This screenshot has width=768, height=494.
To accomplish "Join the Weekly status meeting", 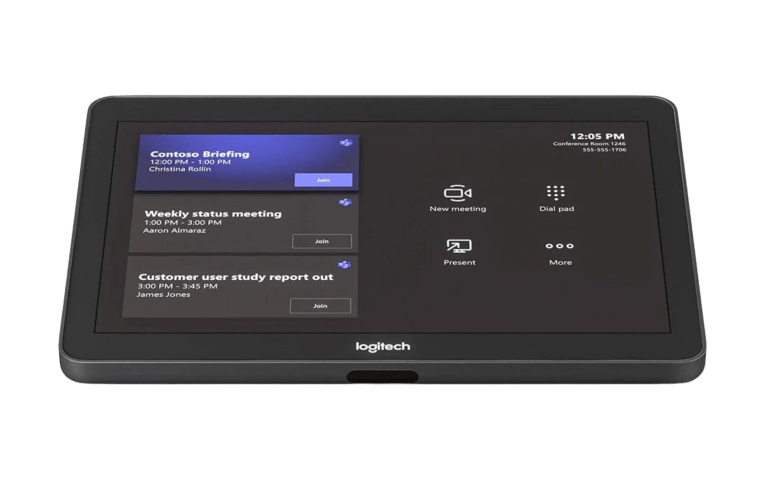I will coord(322,241).
